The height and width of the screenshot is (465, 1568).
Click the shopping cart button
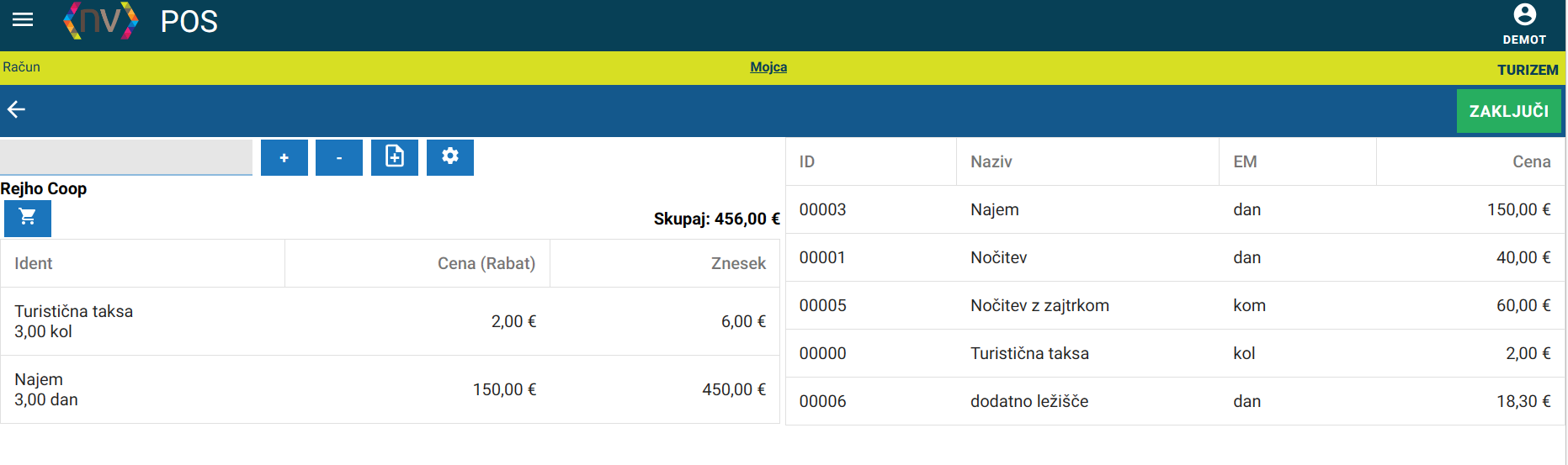[28, 219]
